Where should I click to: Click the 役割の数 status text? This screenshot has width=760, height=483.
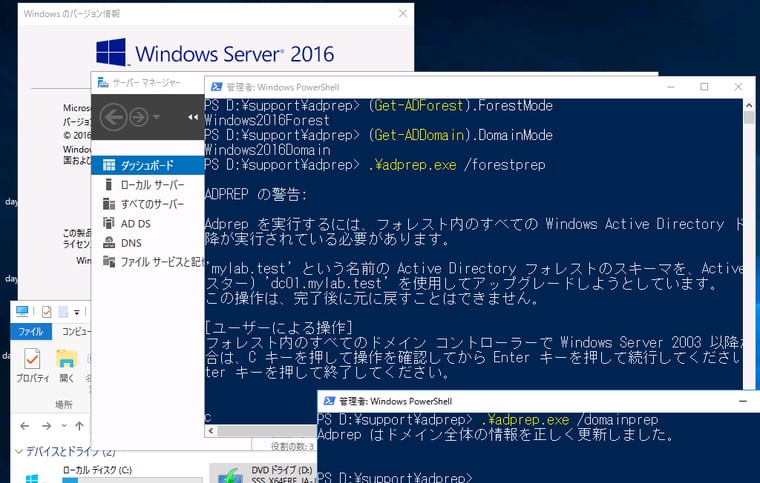pyautogui.click(x=292, y=446)
